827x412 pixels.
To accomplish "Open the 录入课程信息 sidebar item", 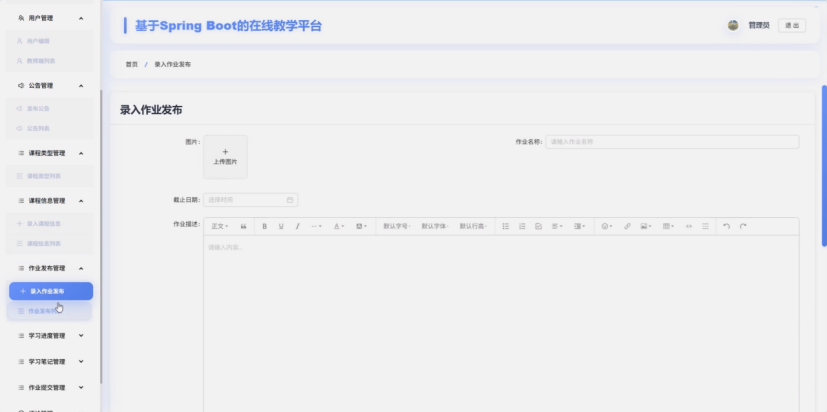I will pyautogui.click(x=50, y=223).
